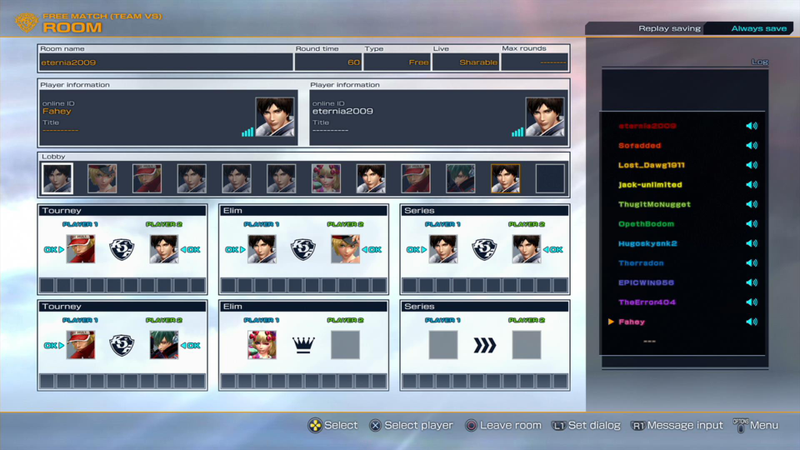Screen dimensions: 800x450
Task: Click top Series Player 2 portrait
Action: click(x=527, y=249)
